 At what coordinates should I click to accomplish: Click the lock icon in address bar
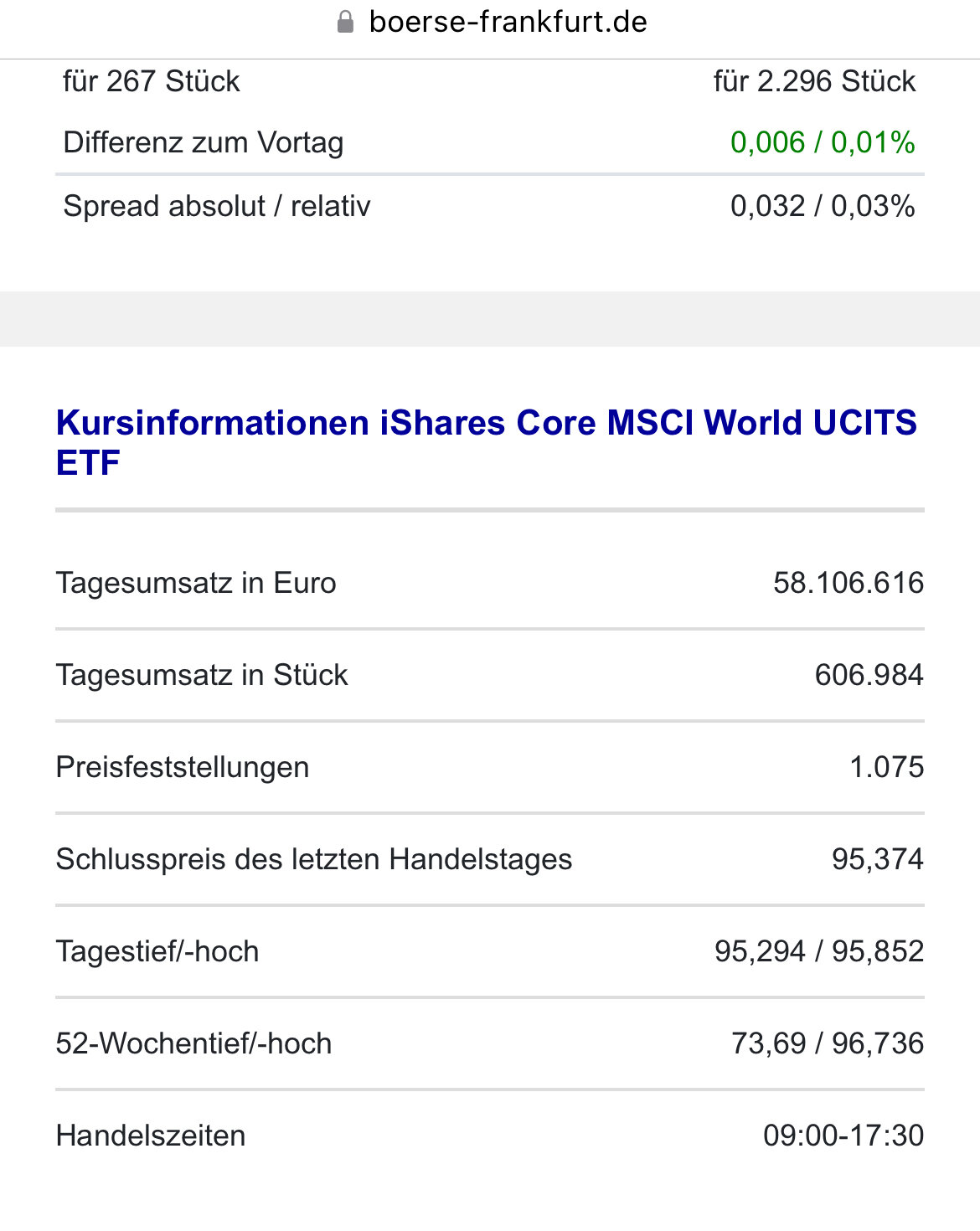345,22
